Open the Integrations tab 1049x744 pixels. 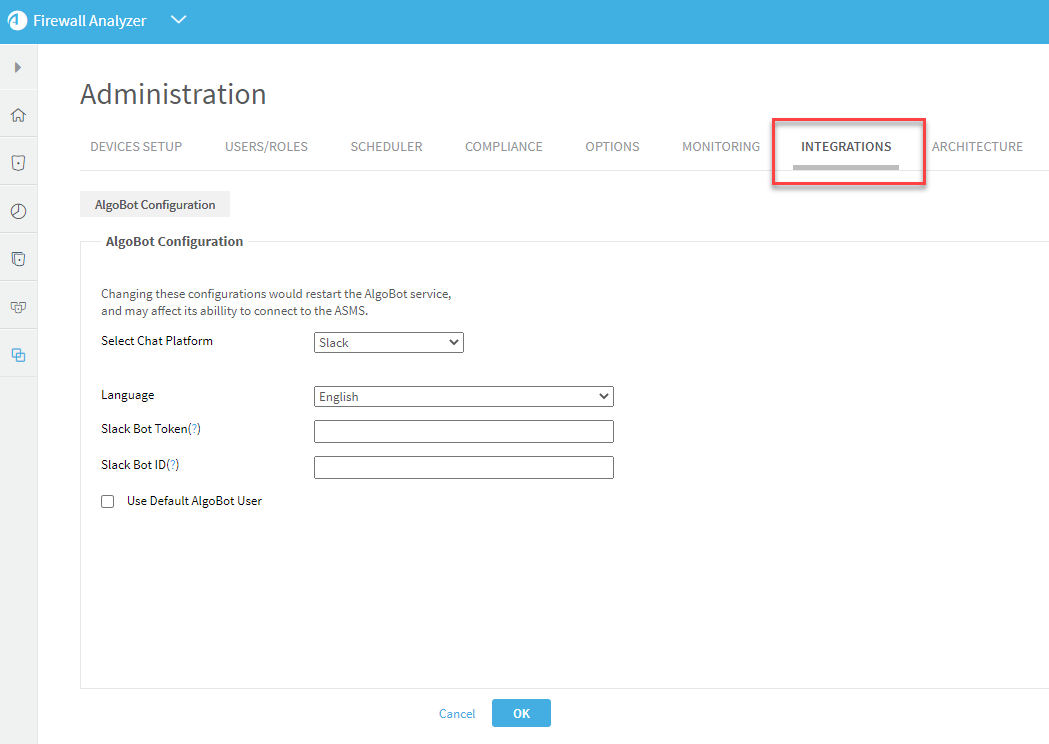pyautogui.click(x=846, y=147)
